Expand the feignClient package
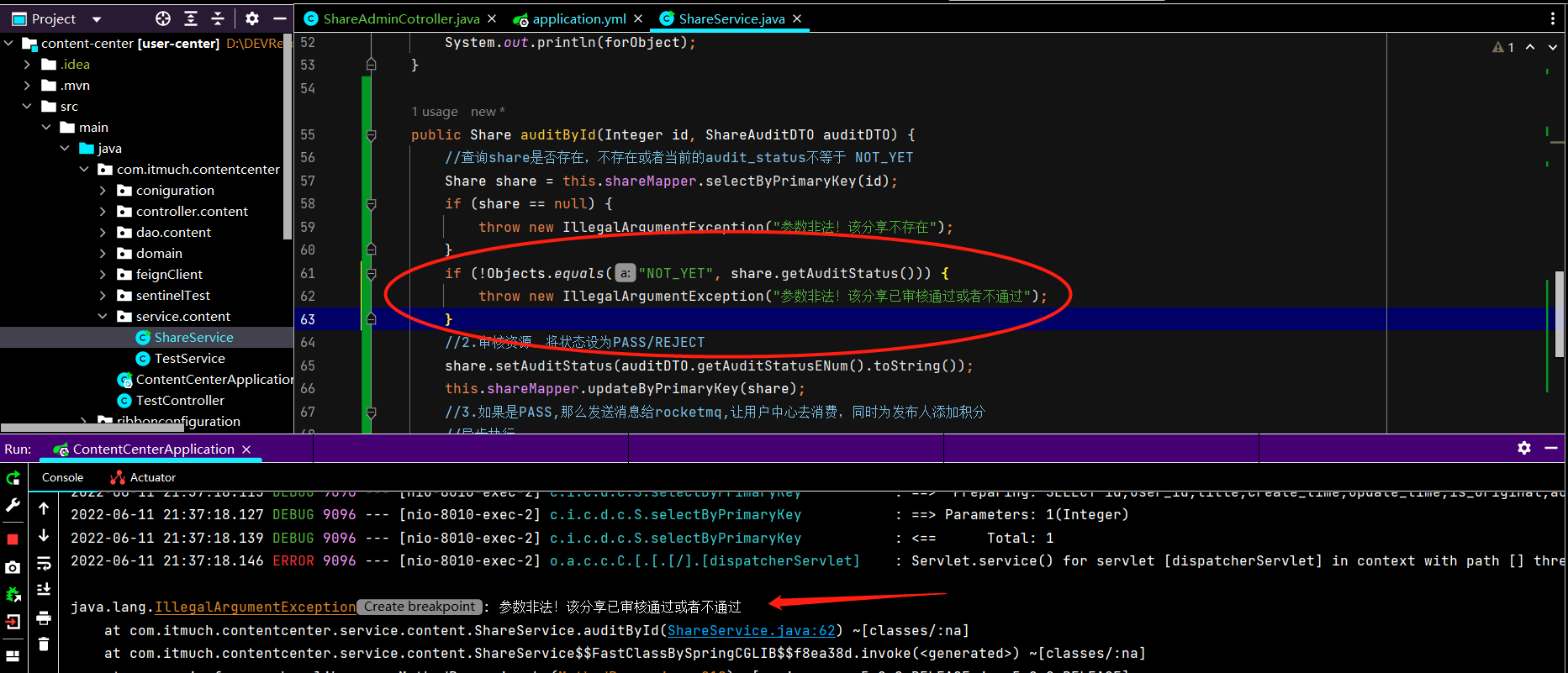This screenshot has width=1568, height=673. [103, 274]
